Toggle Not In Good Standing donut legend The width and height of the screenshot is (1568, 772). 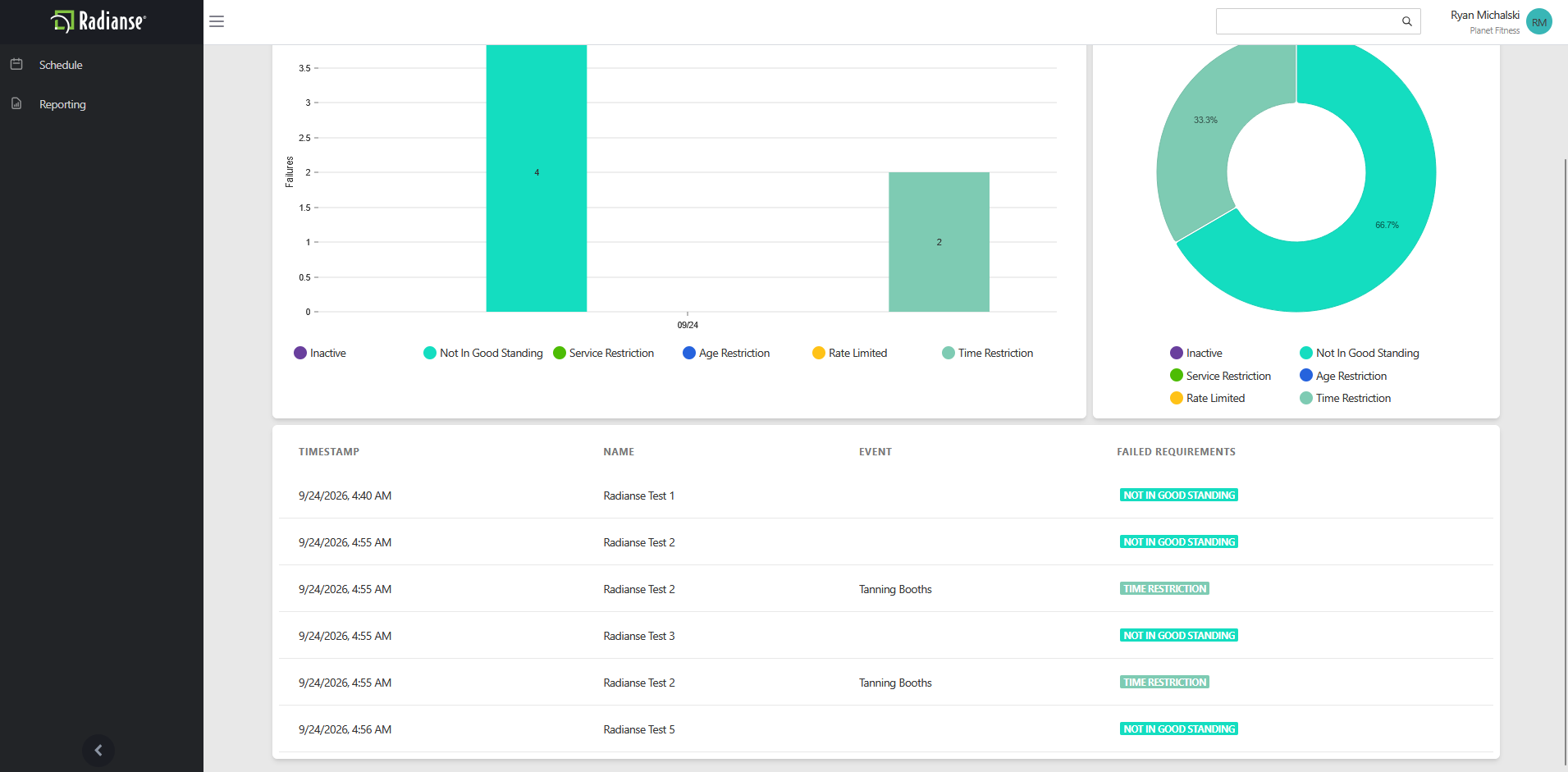click(x=1360, y=353)
